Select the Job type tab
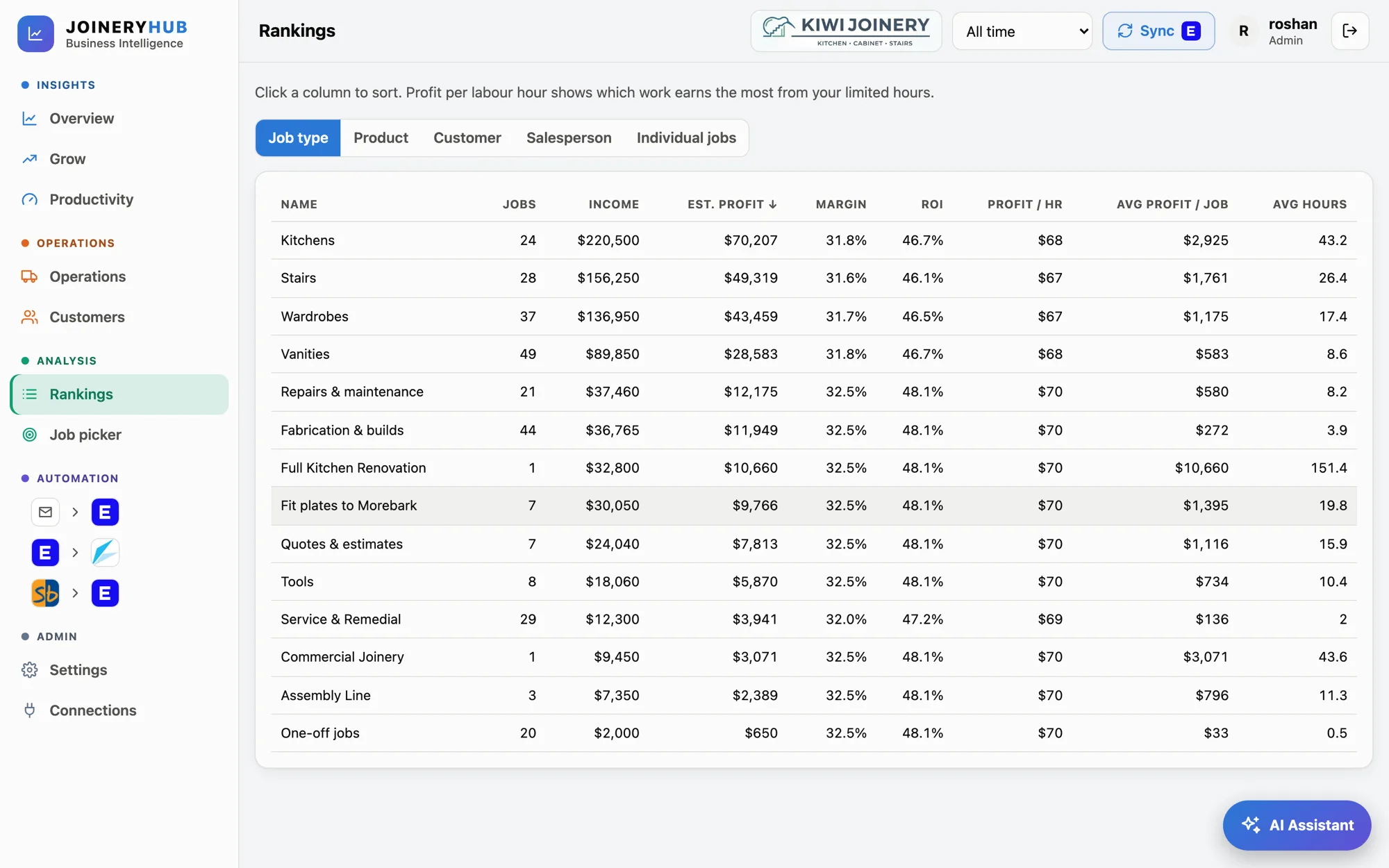 coord(298,137)
